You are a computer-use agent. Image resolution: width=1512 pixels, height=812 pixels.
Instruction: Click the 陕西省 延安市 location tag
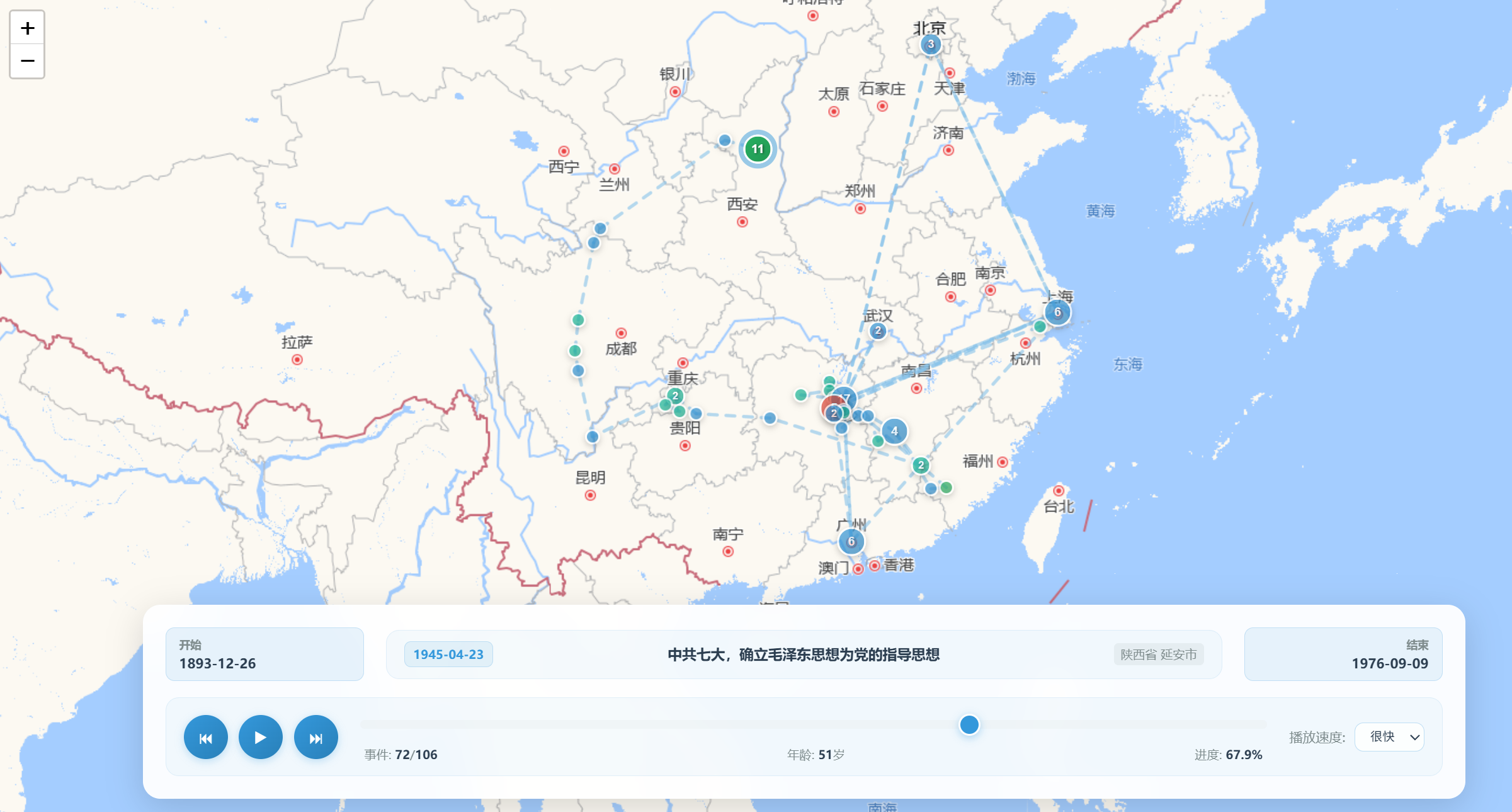pyautogui.click(x=1158, y=655)
